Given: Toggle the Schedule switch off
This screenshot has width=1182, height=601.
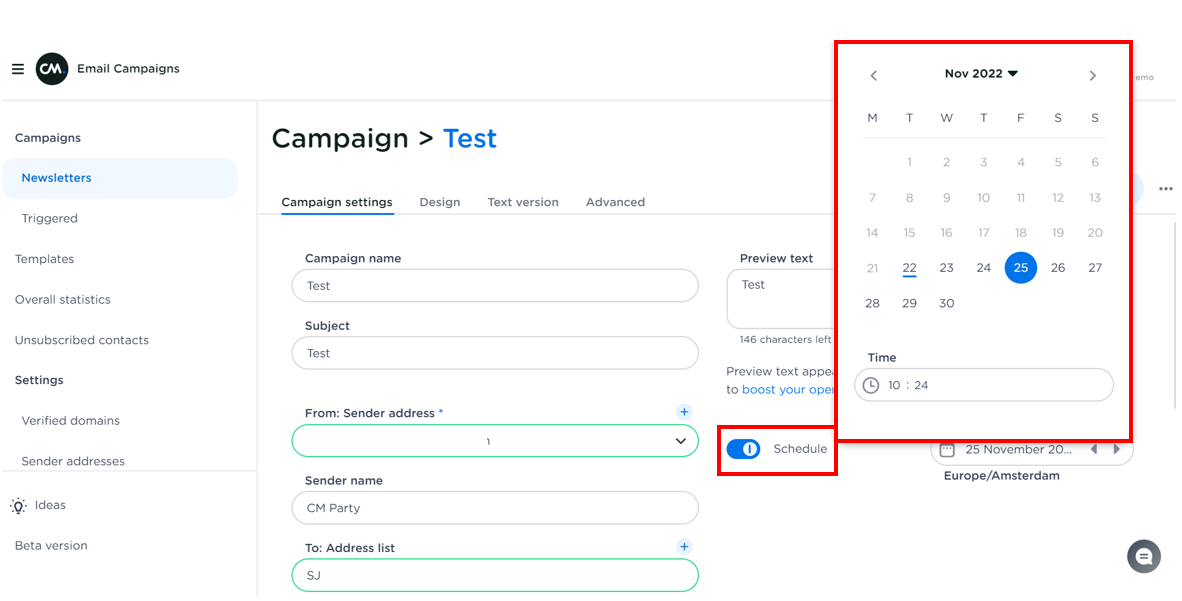Looking at the screenshot, I should tap(743, 449).
